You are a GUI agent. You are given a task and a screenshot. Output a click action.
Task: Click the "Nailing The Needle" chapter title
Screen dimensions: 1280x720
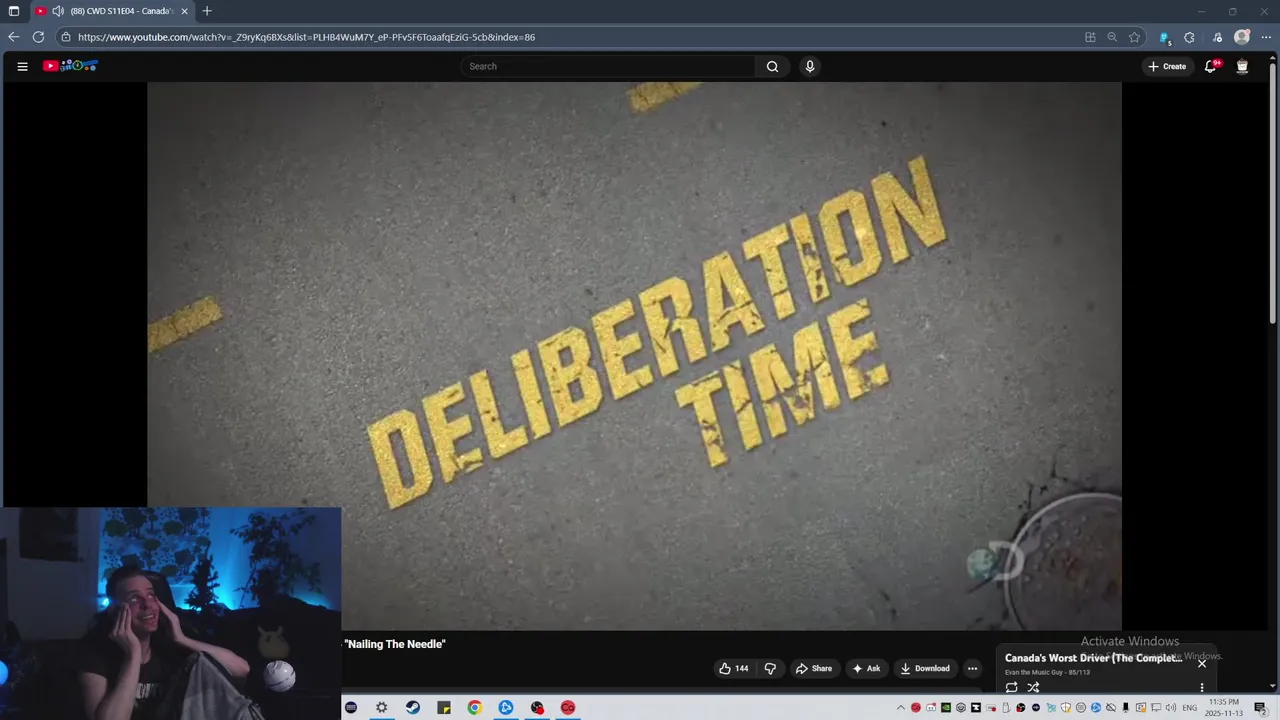coord(395,644)
